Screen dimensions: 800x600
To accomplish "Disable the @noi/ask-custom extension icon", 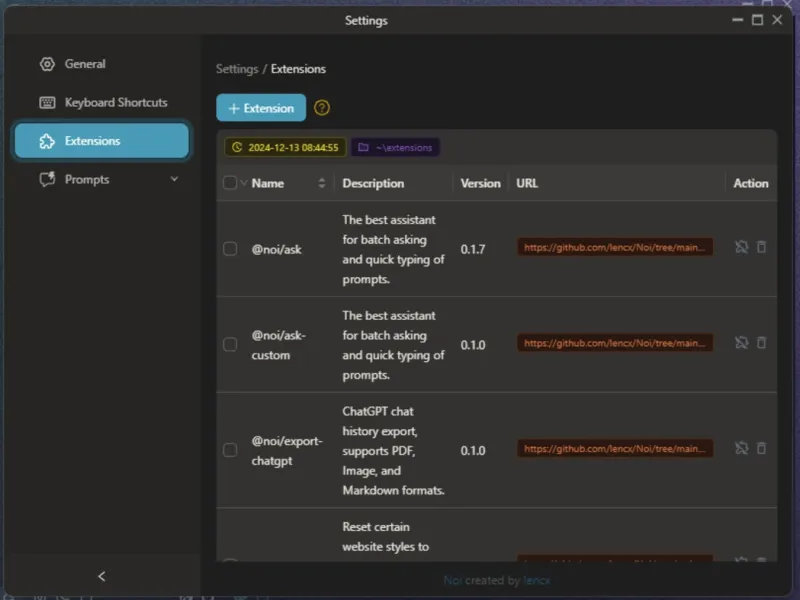I will point(741,343).
